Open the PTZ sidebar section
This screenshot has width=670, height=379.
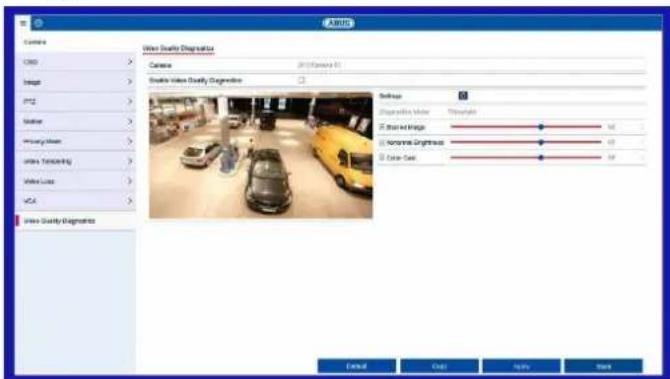[76, 102]
